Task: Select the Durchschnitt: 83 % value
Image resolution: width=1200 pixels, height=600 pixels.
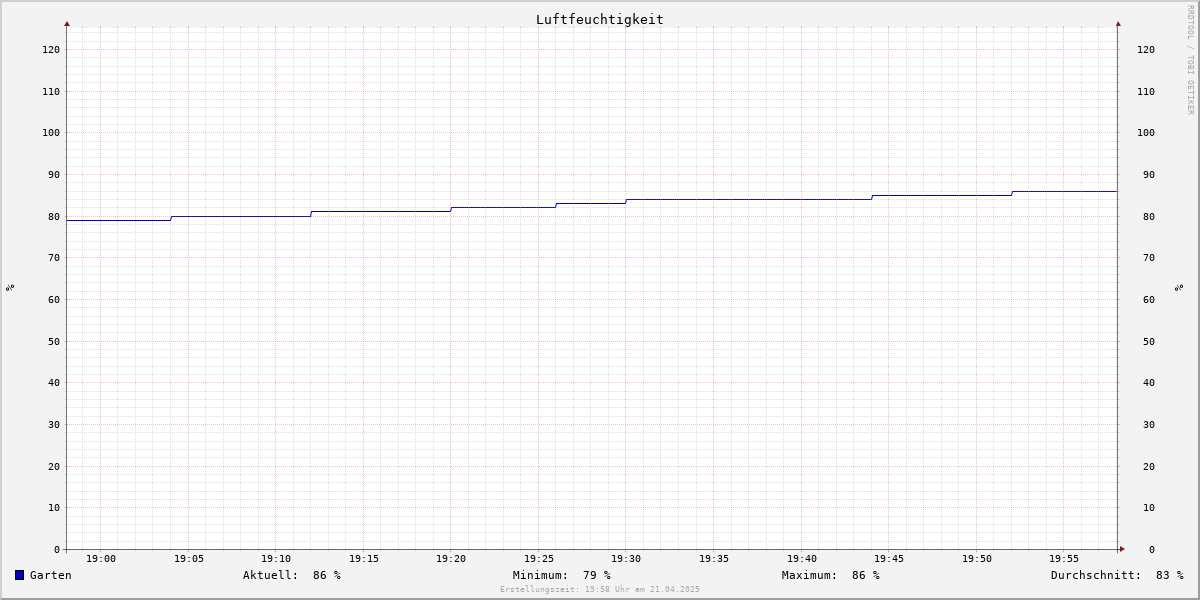Action: (1117, 575)
